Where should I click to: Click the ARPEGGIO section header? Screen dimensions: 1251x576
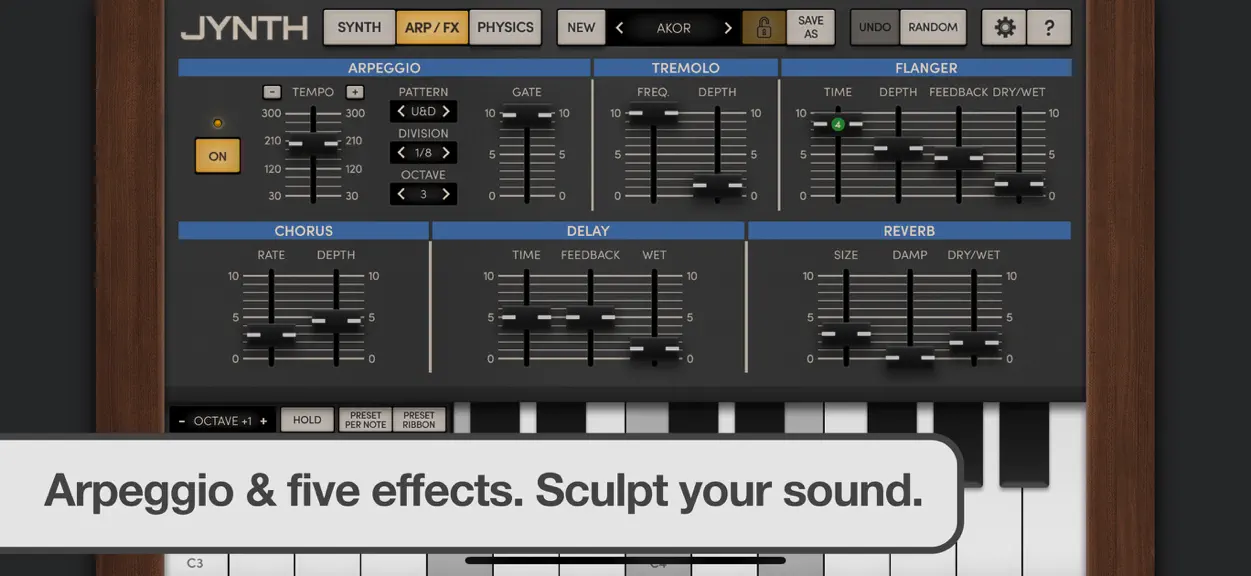[384, 68]
